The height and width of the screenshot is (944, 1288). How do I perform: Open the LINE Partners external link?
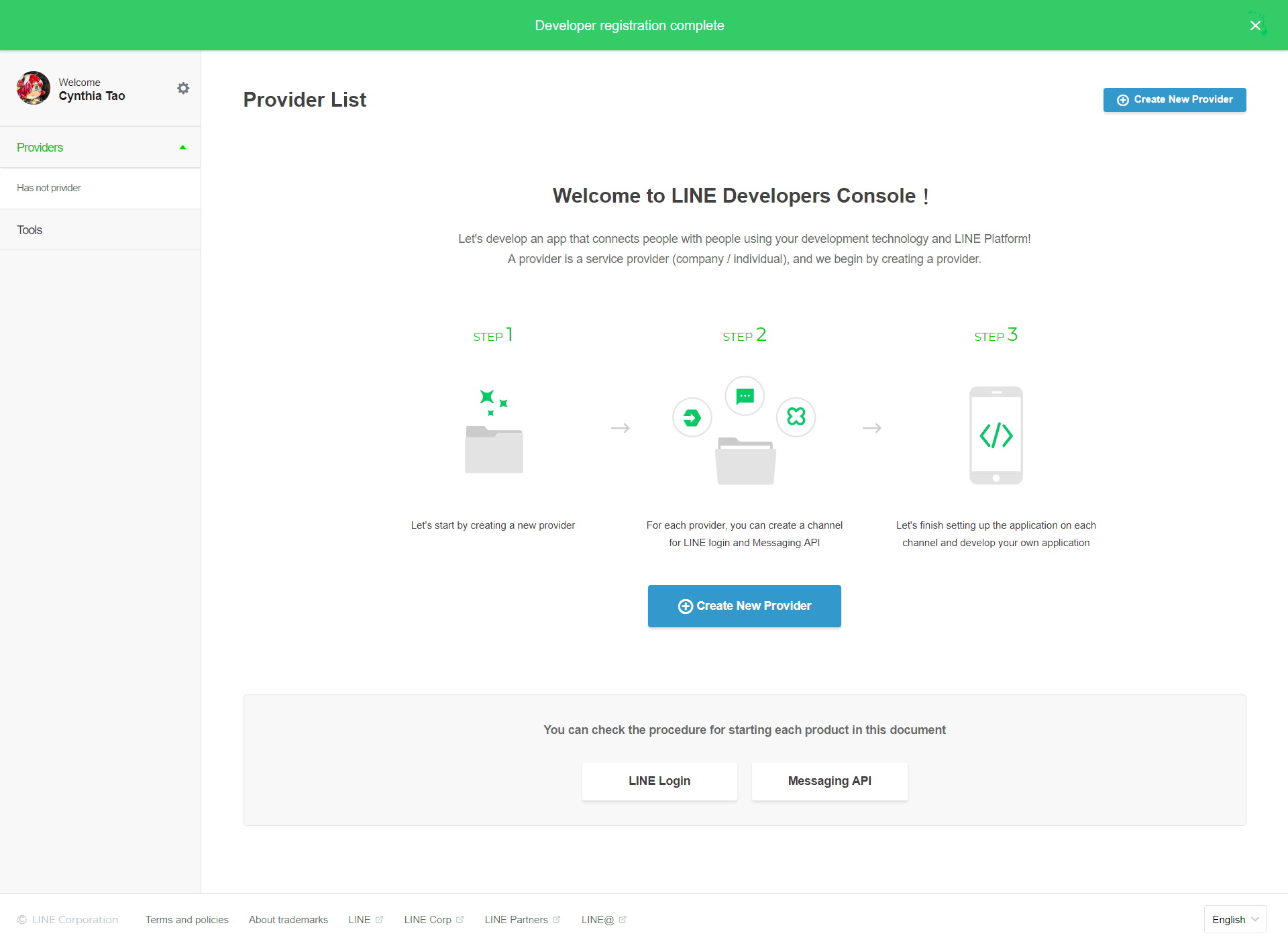523,920
